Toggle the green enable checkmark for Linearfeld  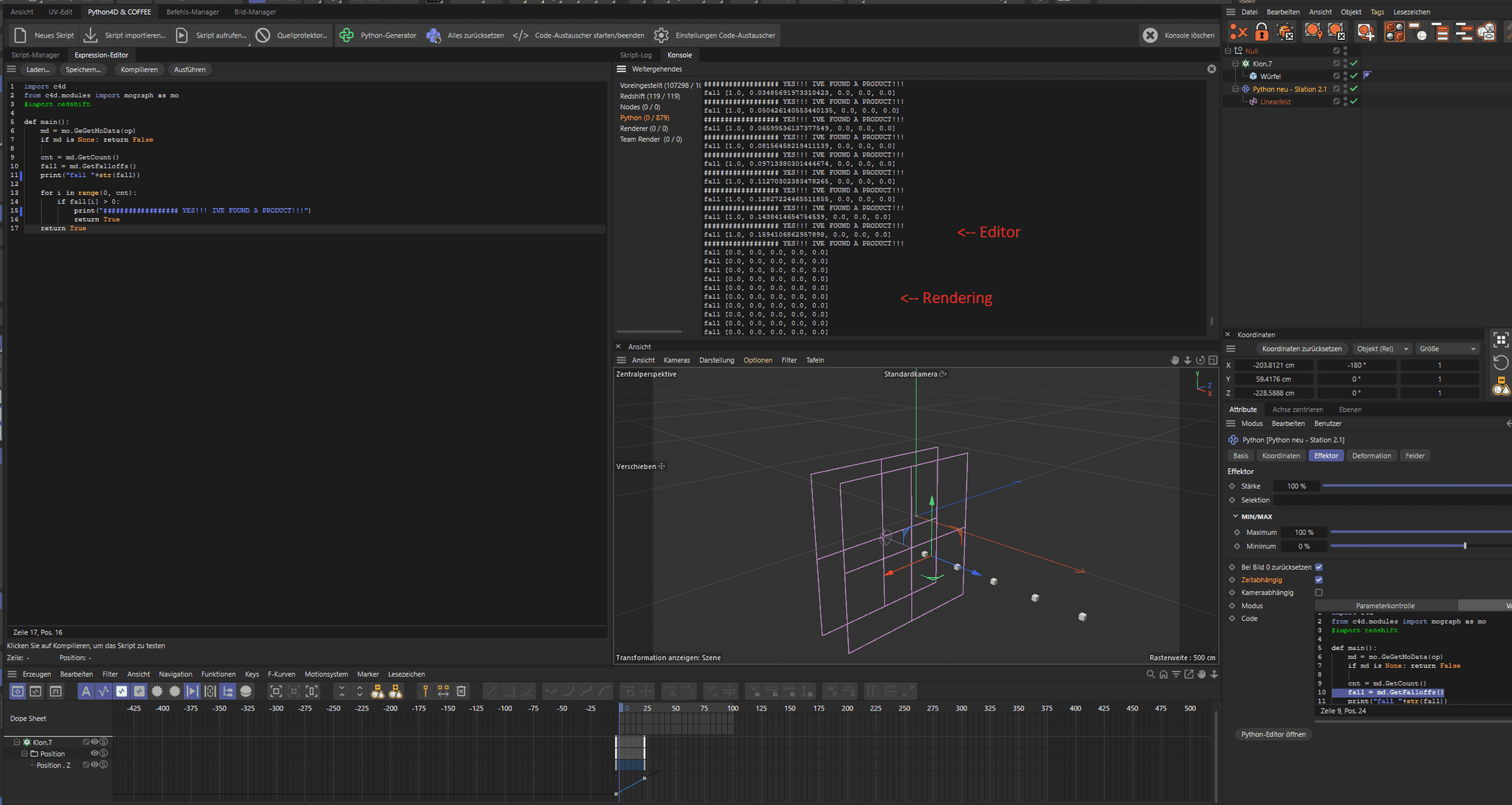click(1354, 102)
